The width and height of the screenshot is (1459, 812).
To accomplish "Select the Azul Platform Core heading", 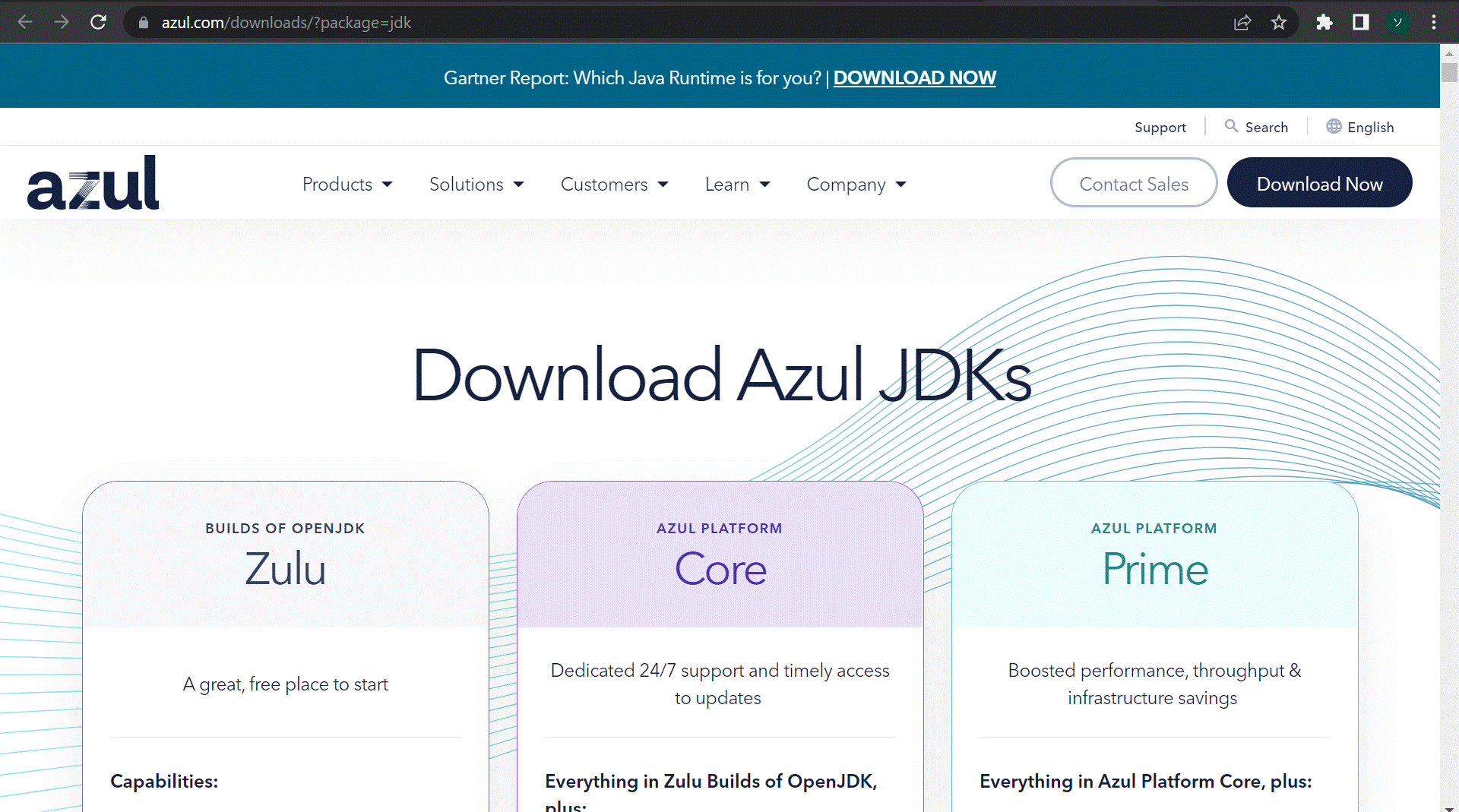I will (x=720, y=570).
